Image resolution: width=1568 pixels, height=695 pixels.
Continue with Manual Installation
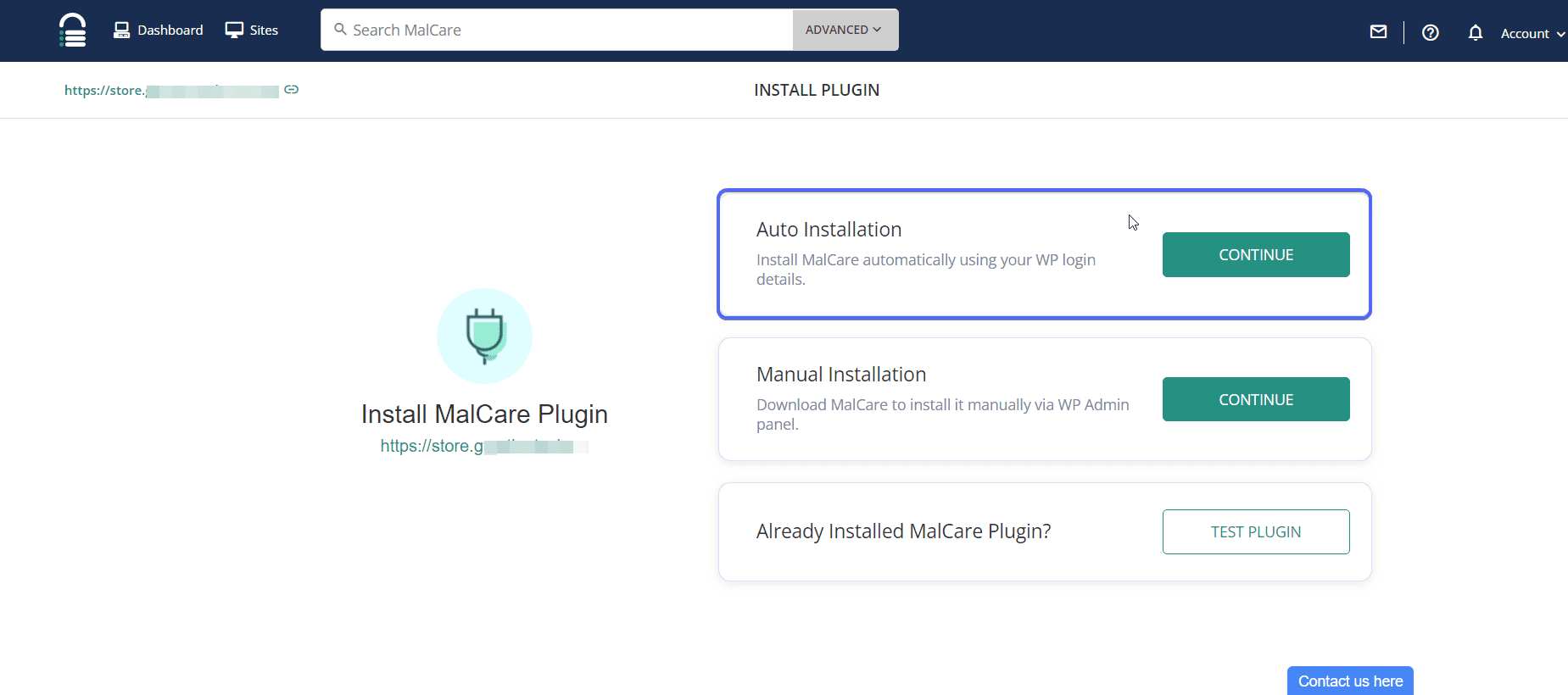pos(1256,399)
